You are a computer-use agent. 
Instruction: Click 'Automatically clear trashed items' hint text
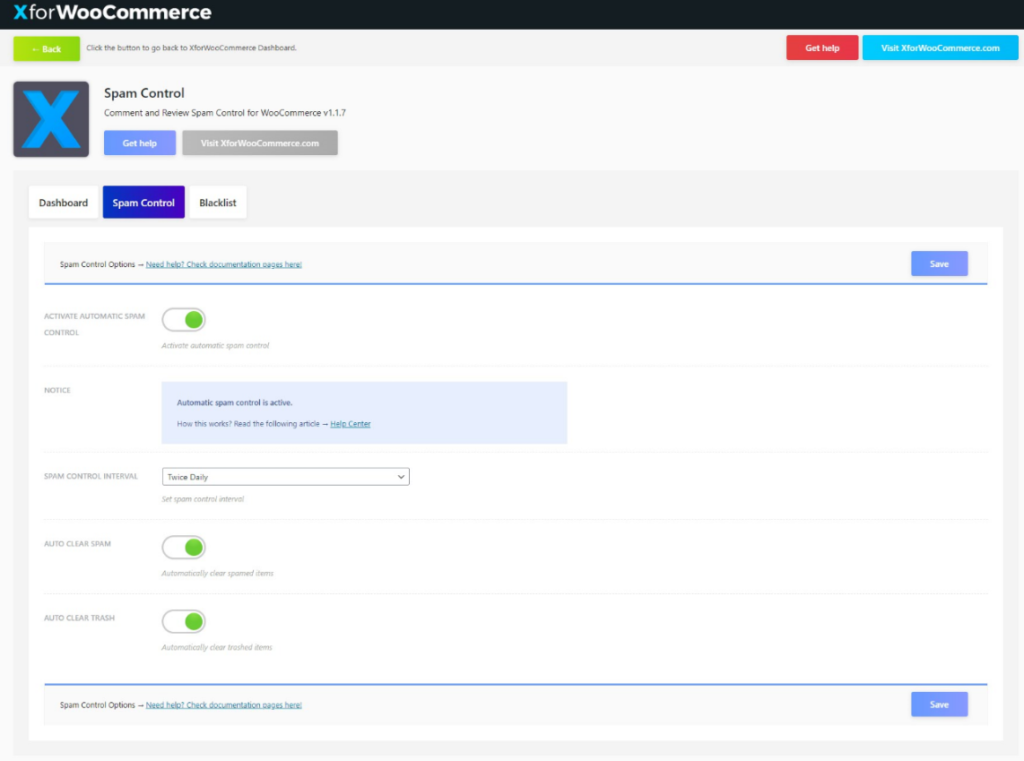(217, 647)
